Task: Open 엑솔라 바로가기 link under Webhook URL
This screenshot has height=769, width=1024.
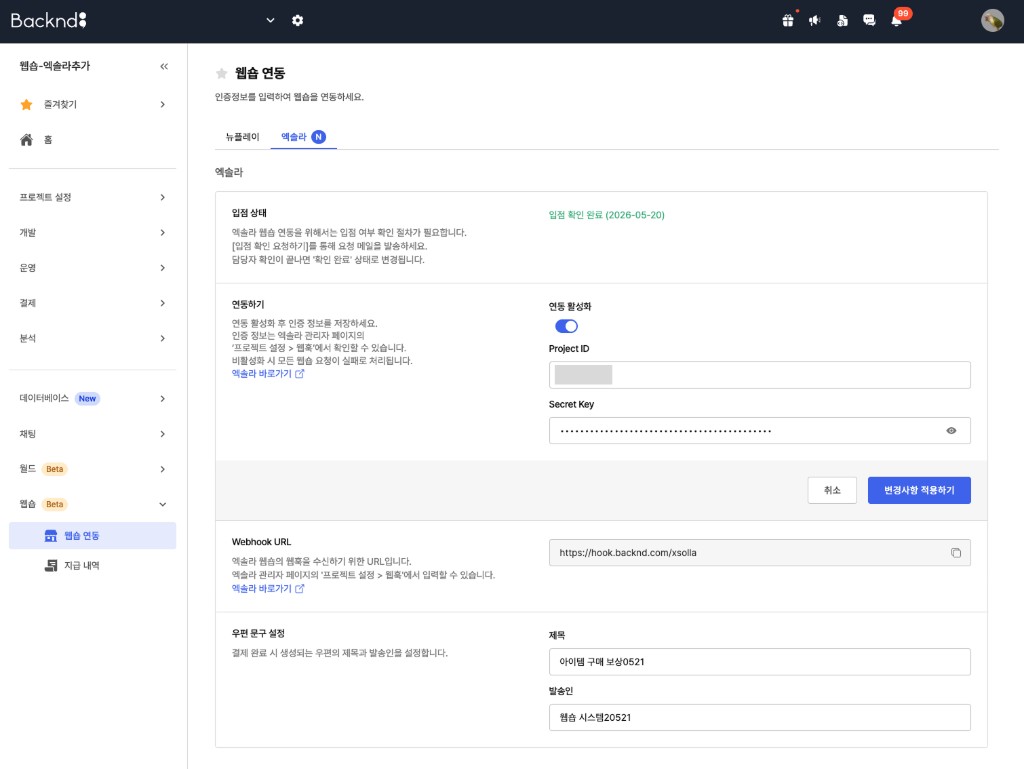Action: pos(268,589)
